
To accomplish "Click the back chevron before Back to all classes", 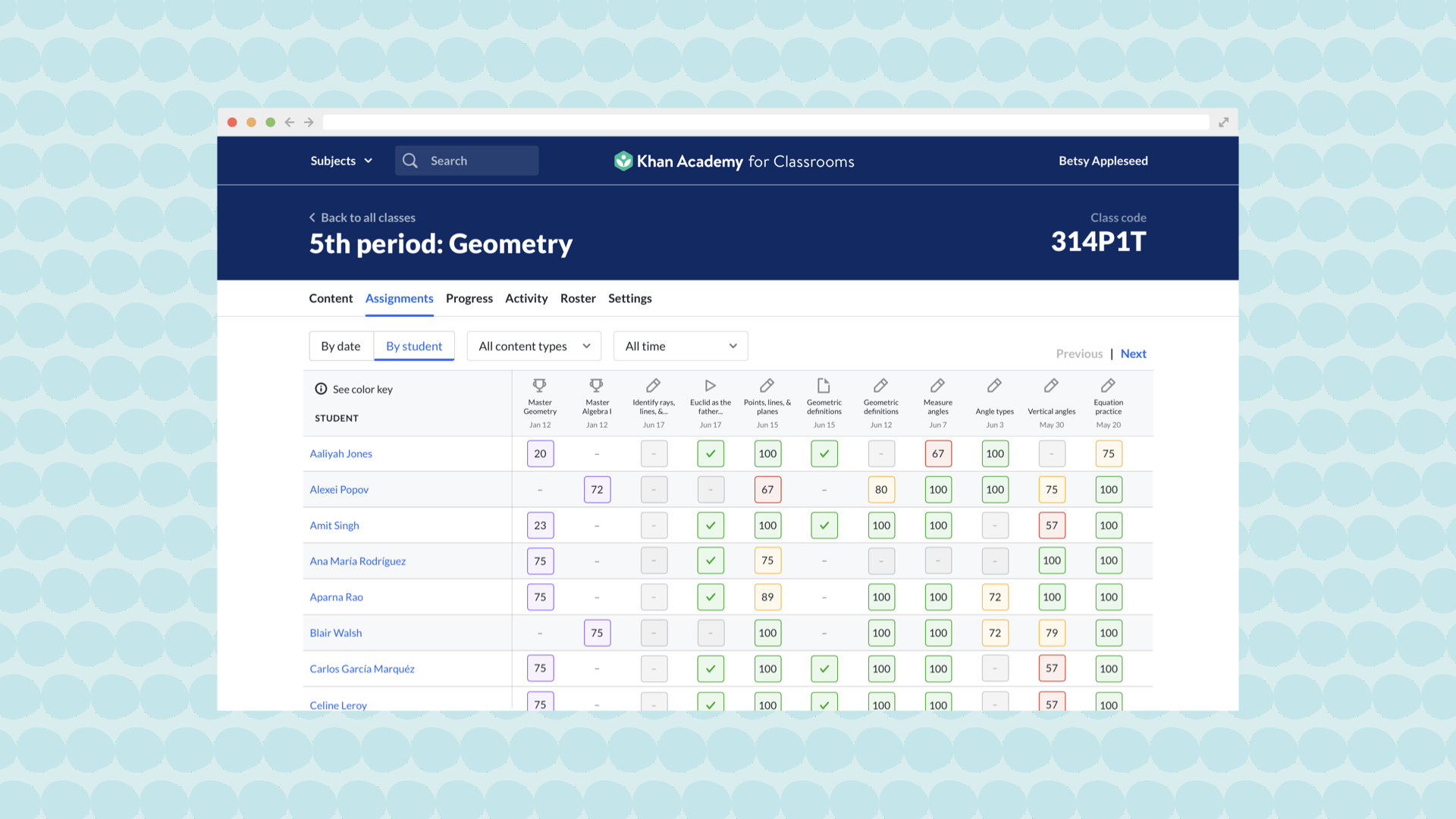I will point(312,218).
